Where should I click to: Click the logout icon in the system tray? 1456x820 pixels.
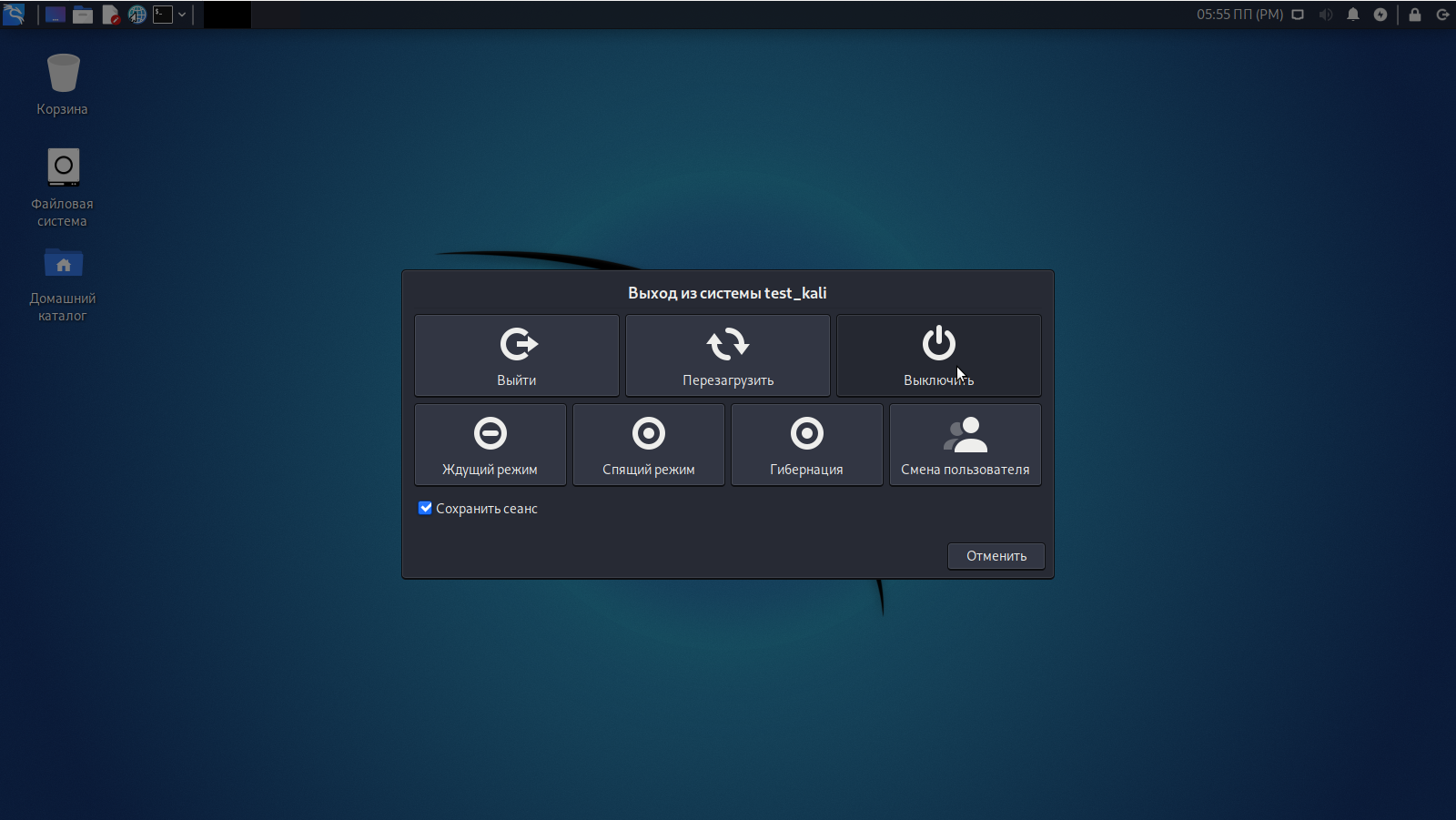1442,15
